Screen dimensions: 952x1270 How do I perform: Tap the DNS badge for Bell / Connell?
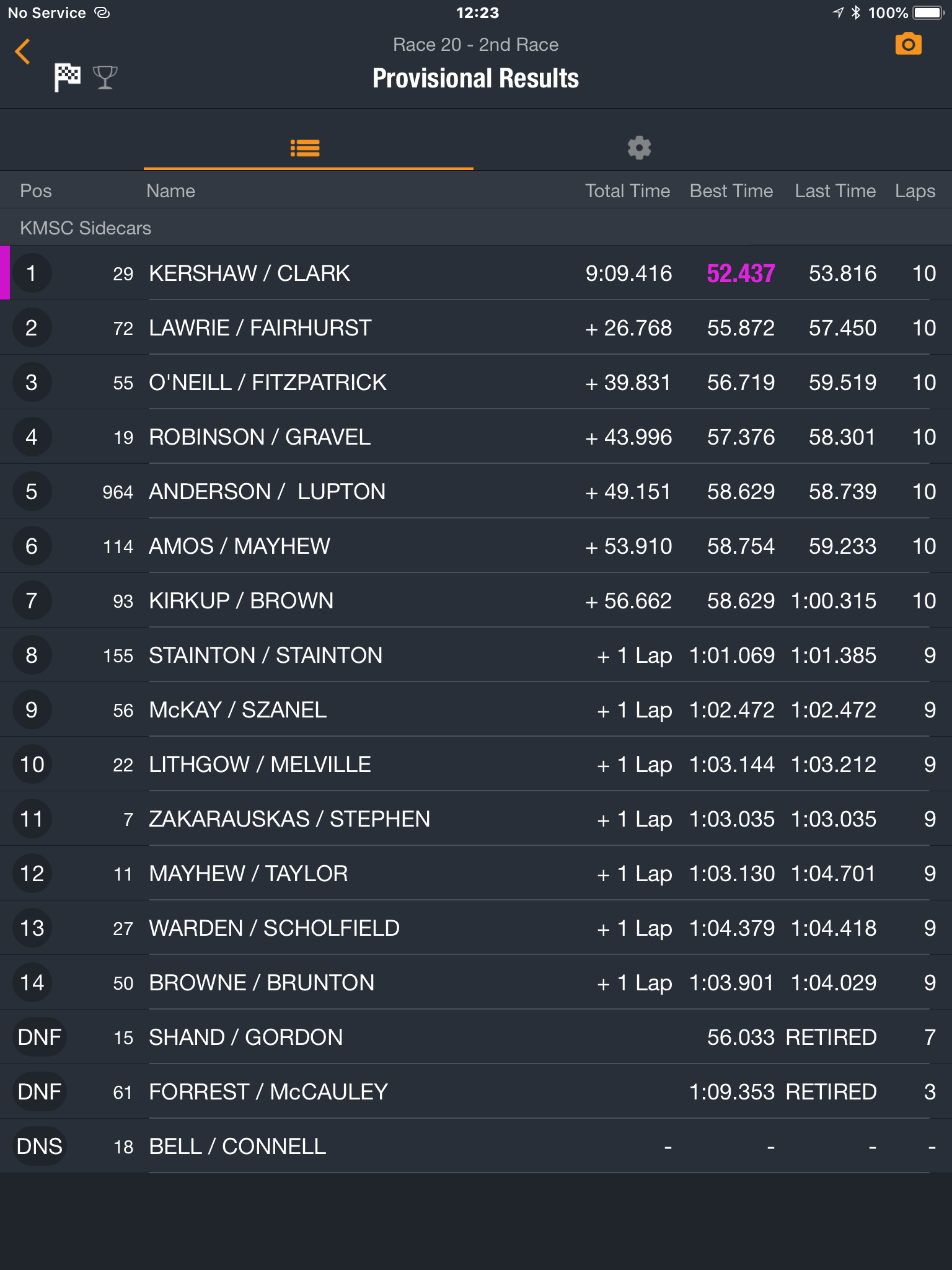point(39,1146)
